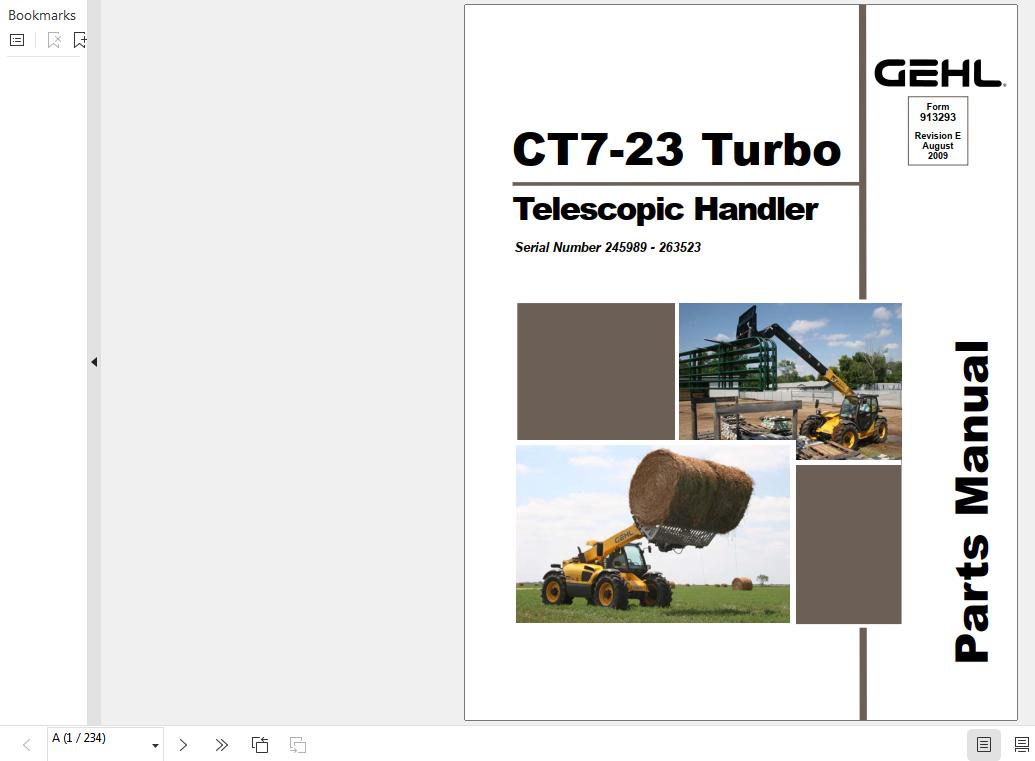Click the previous view icon
1035x761 pixels.
click(260, 745)
